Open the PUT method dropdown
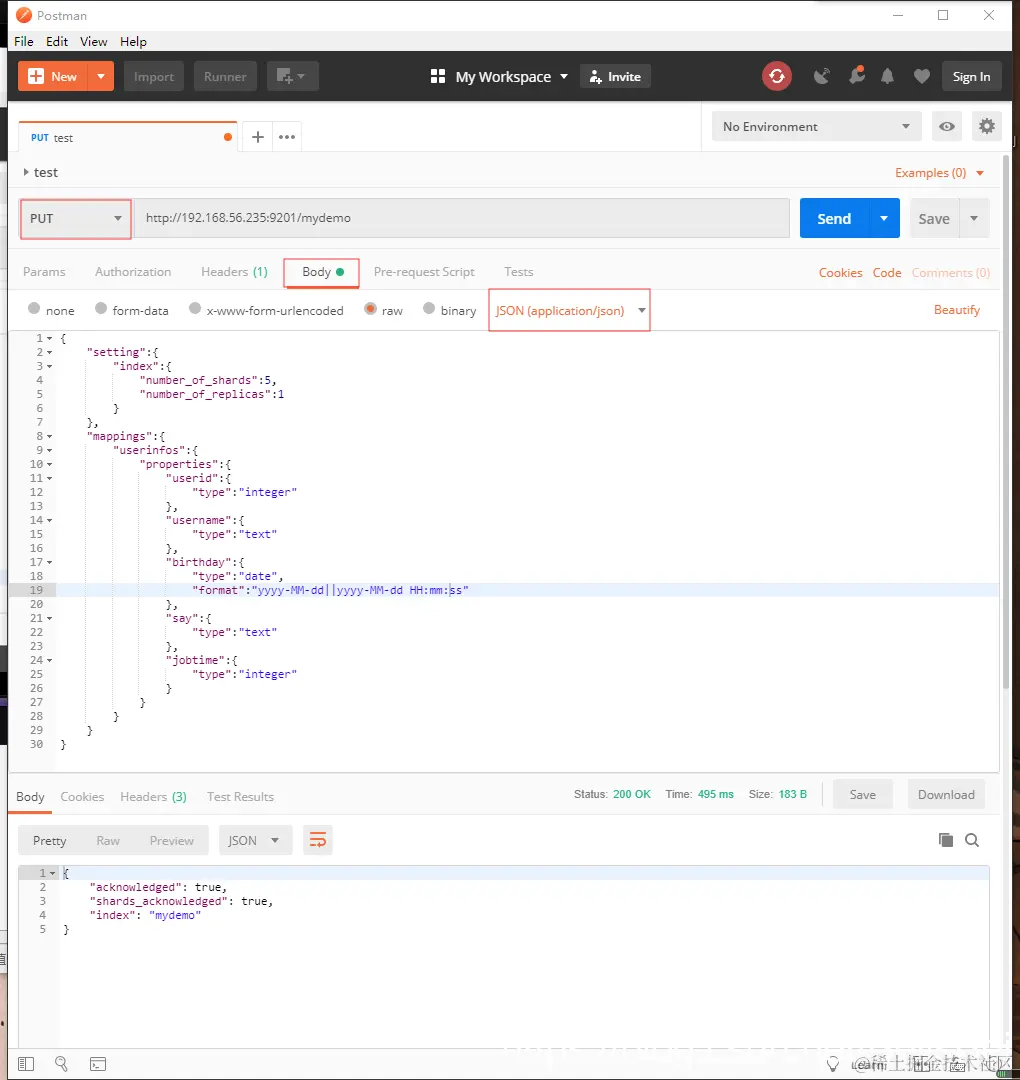 tap(76, 218)
